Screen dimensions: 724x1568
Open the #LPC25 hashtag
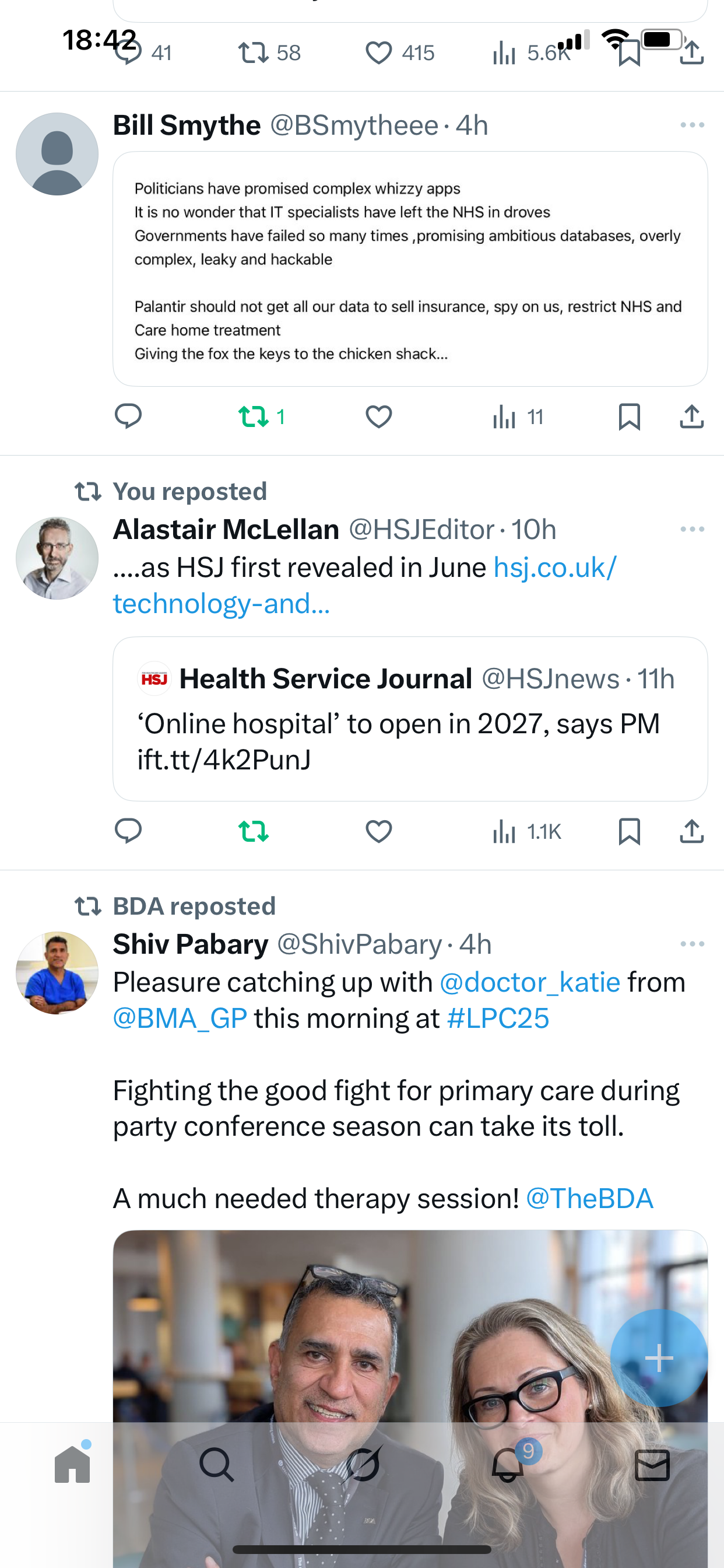pyautogui.click(x=498, y=1019)
